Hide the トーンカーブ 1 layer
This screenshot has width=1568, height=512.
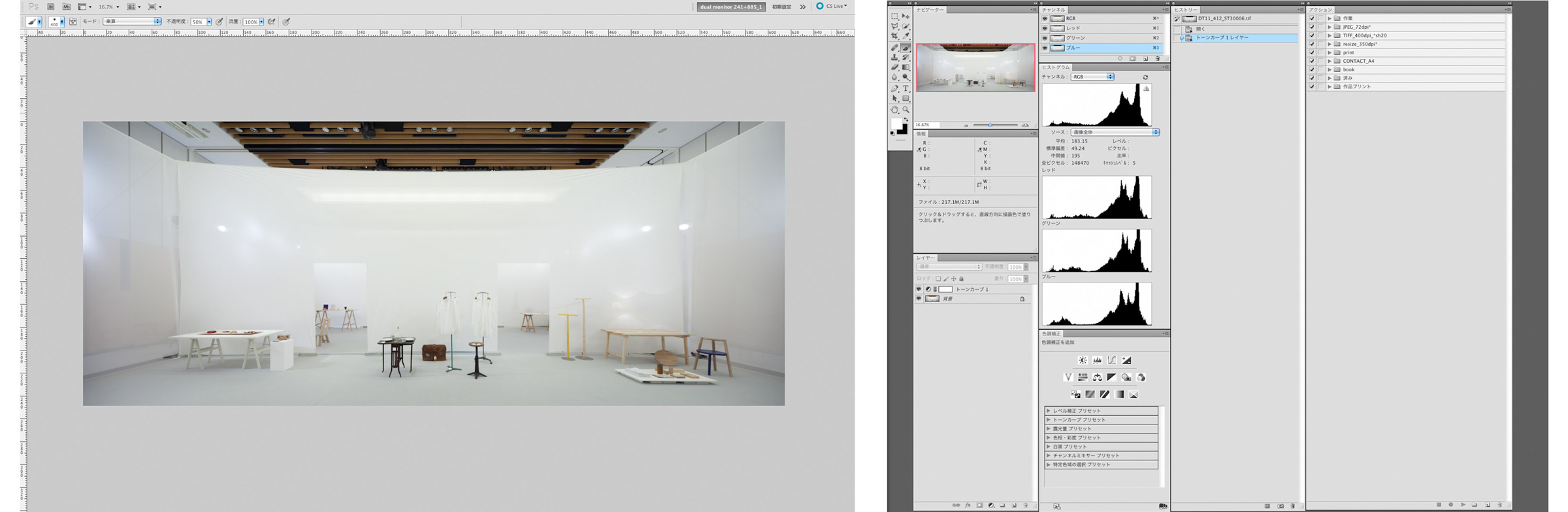(918, 289)
